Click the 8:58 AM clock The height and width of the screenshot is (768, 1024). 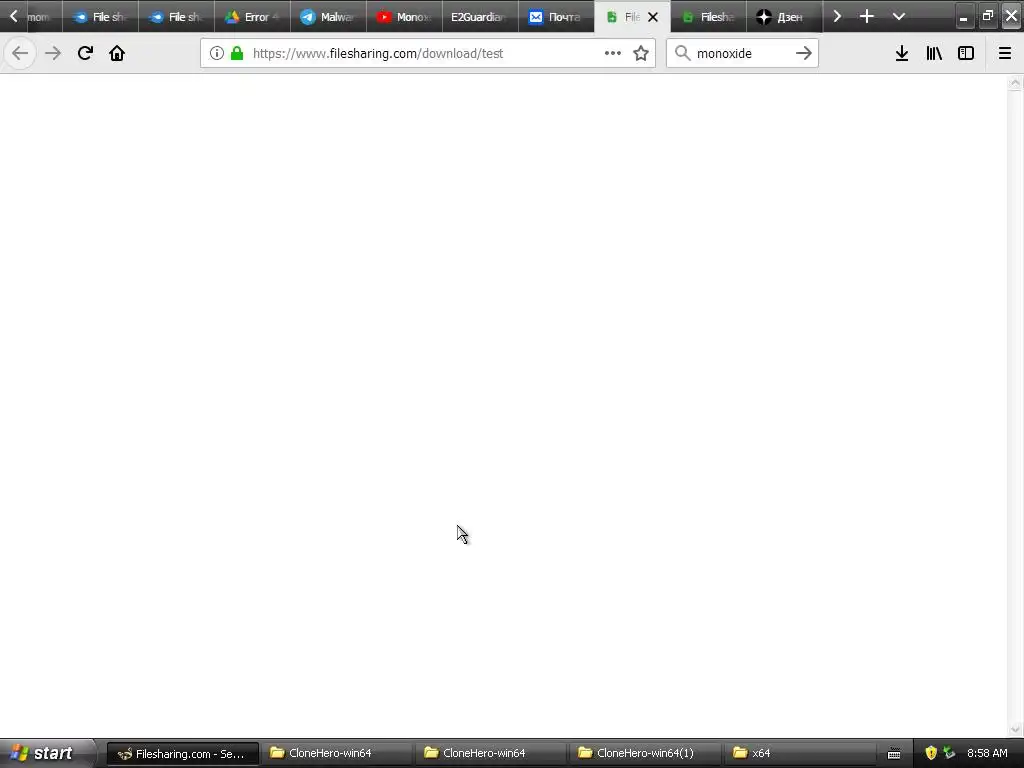click(x=987, y=753)
